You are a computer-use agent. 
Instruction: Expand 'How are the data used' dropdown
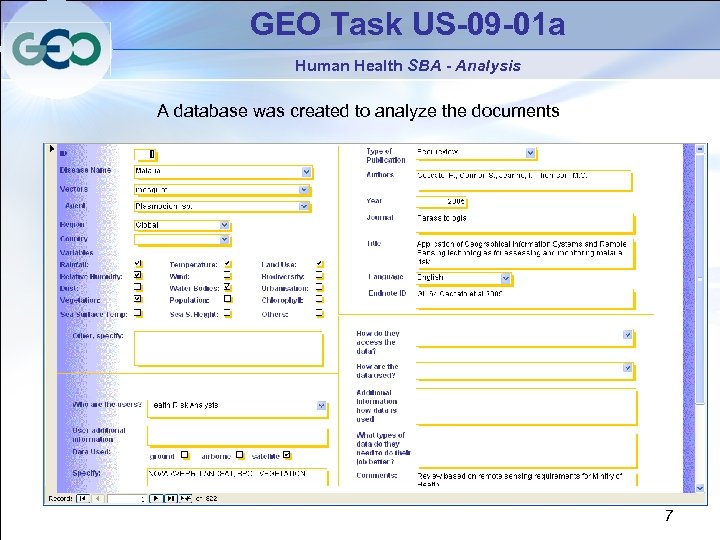pyautogui.click(x=627, y=367)
